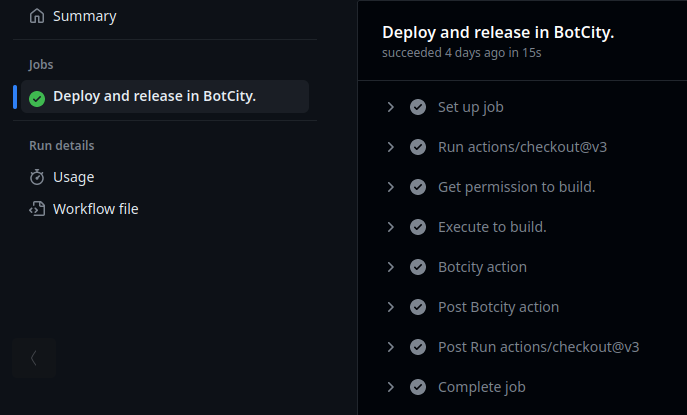This screenshot has width=687, height=415.
Task: Click the Run details section heading
Action: pyautogui.click(x=61, y=145)
